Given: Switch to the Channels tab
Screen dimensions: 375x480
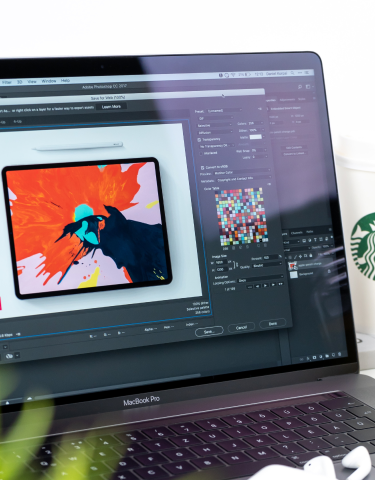Looking at the screenshot, I should (297, 232).
